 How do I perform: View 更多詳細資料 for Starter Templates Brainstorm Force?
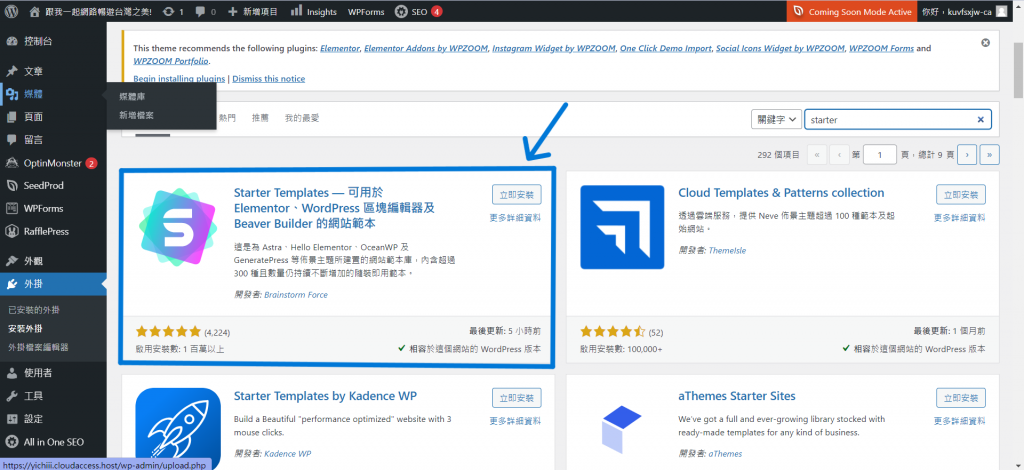pos(515,218)
